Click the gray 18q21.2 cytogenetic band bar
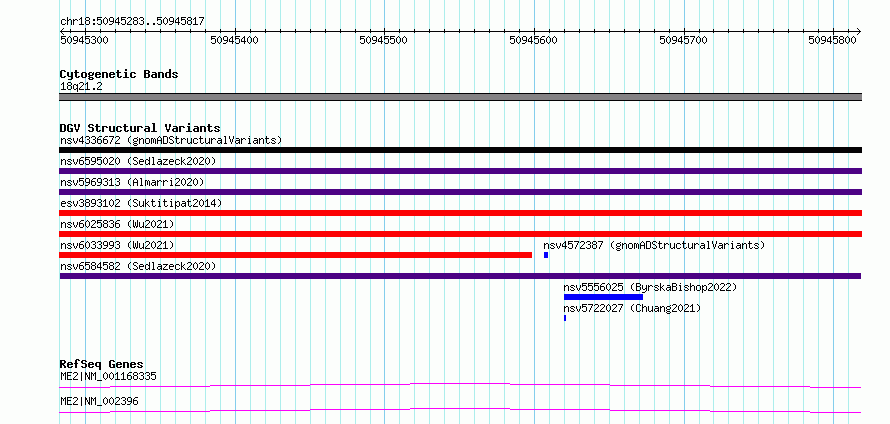The image size is (890, 424). tap(460, 97)
